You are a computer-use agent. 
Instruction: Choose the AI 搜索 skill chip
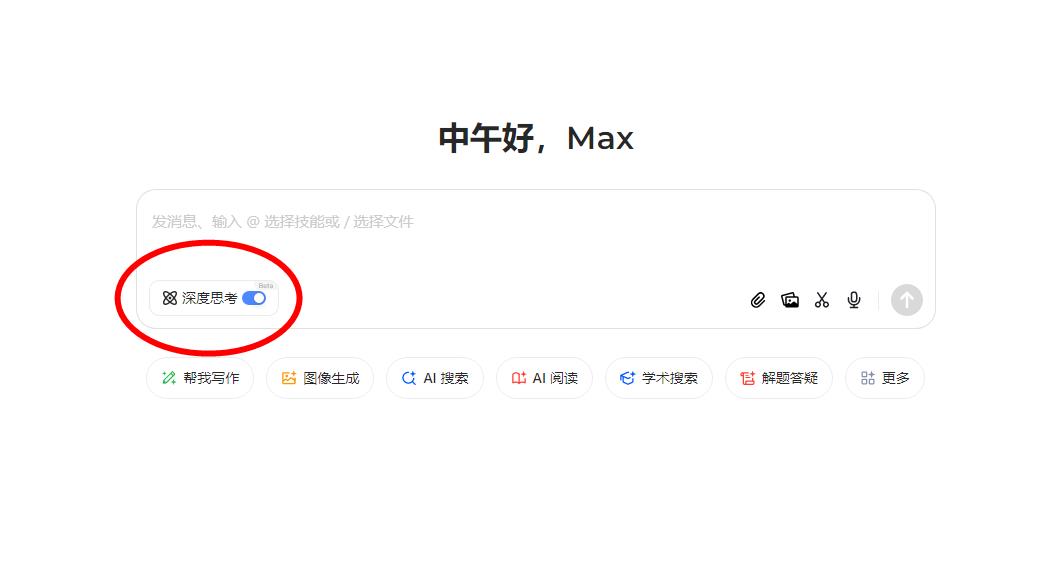pos(435,378)
